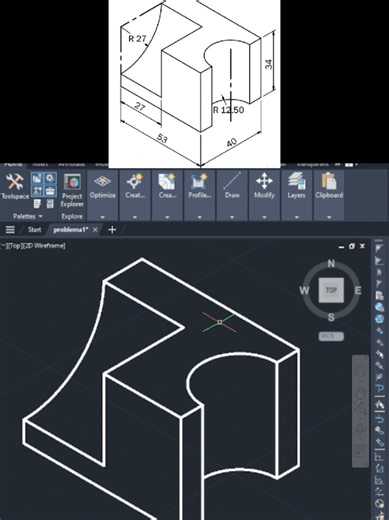Click the stacked-pages icon in the right toolbar
This screenshot has width=389, height=520.
(380, 296)
